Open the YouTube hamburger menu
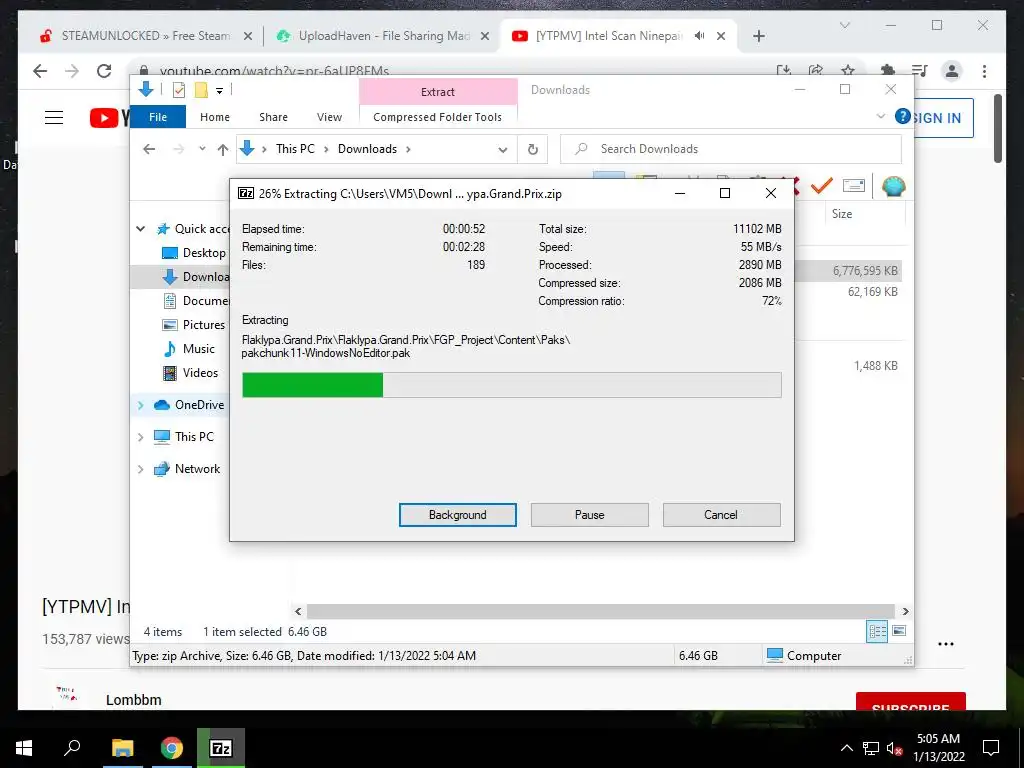The image size is (1024, 768). tap(54, 118)
